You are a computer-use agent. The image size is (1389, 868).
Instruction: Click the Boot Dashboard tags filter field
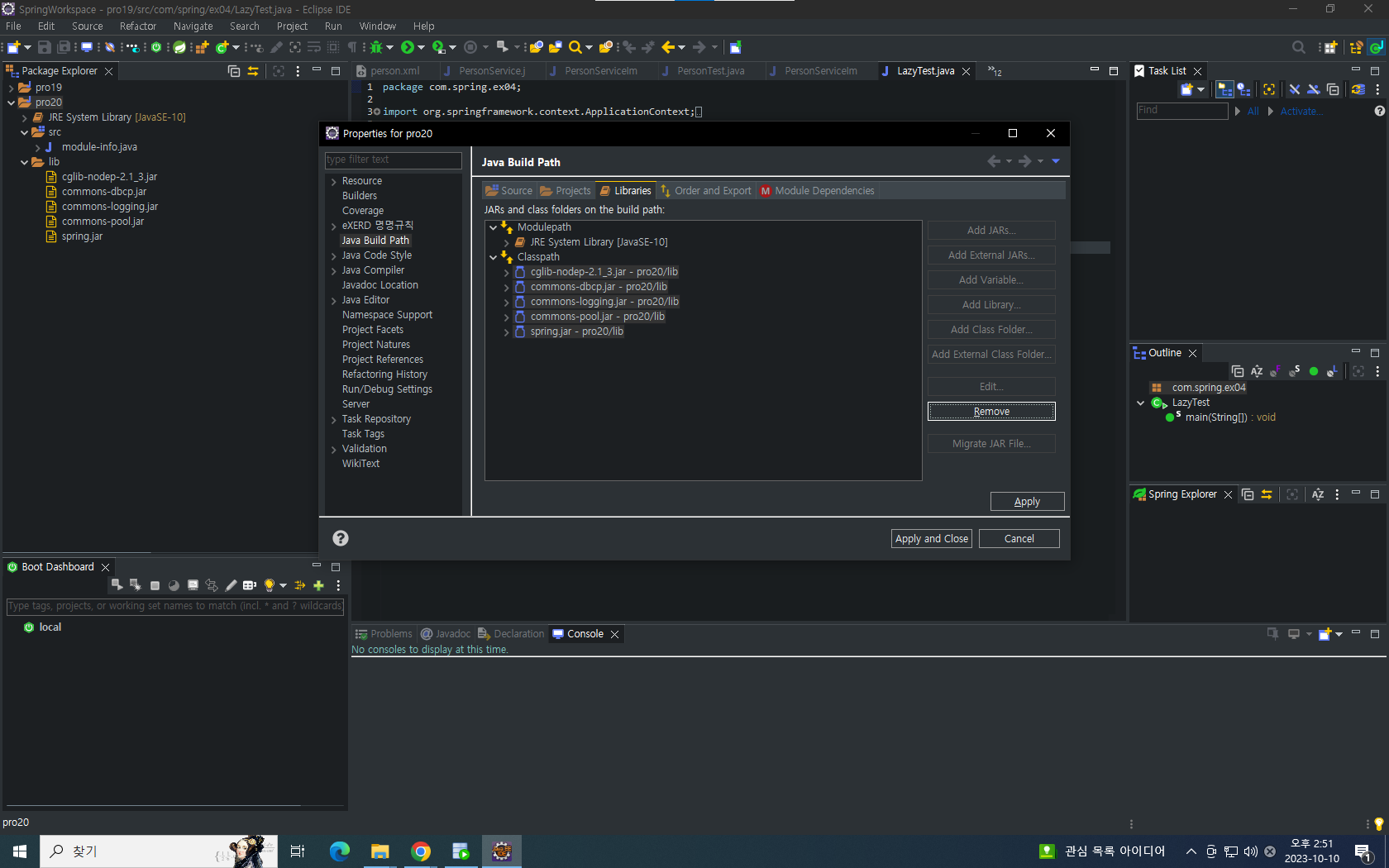[174, 606]
